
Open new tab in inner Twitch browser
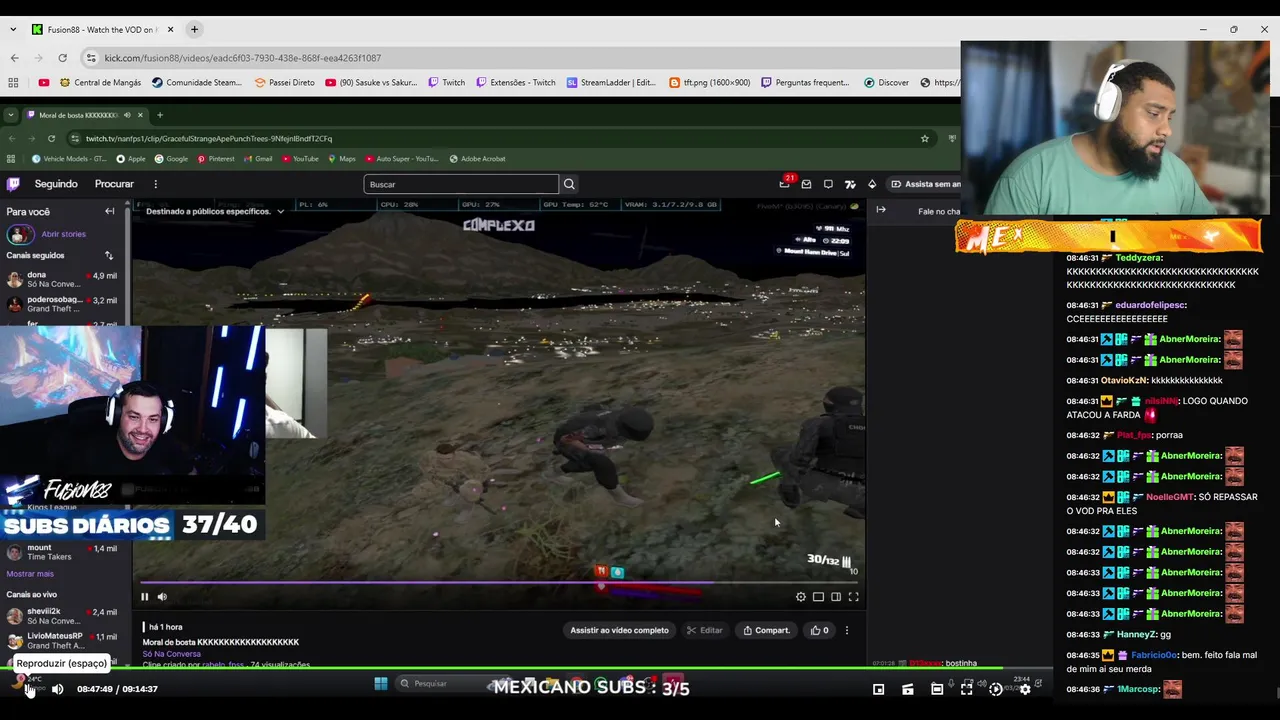pos(159,115)
